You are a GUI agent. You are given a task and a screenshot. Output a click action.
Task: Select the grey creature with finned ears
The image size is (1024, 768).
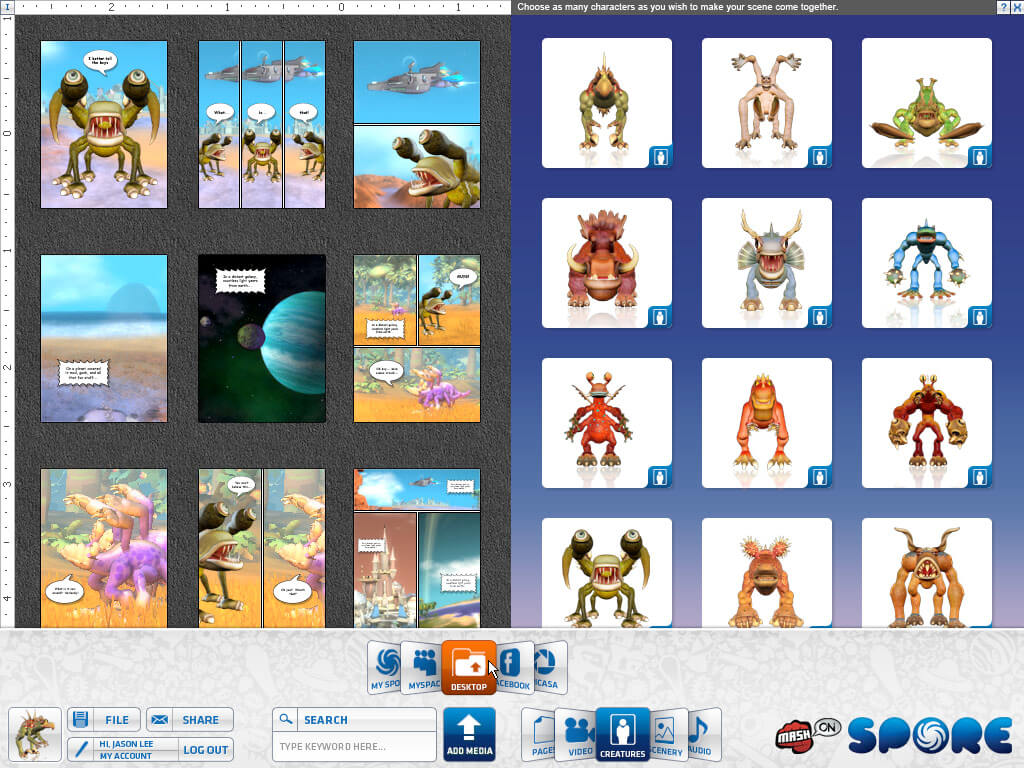tap(767, 263)
